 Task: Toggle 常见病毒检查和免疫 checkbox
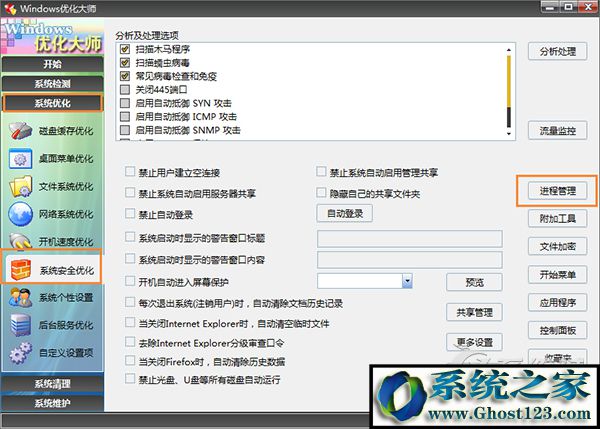click(x=125, y=76)
